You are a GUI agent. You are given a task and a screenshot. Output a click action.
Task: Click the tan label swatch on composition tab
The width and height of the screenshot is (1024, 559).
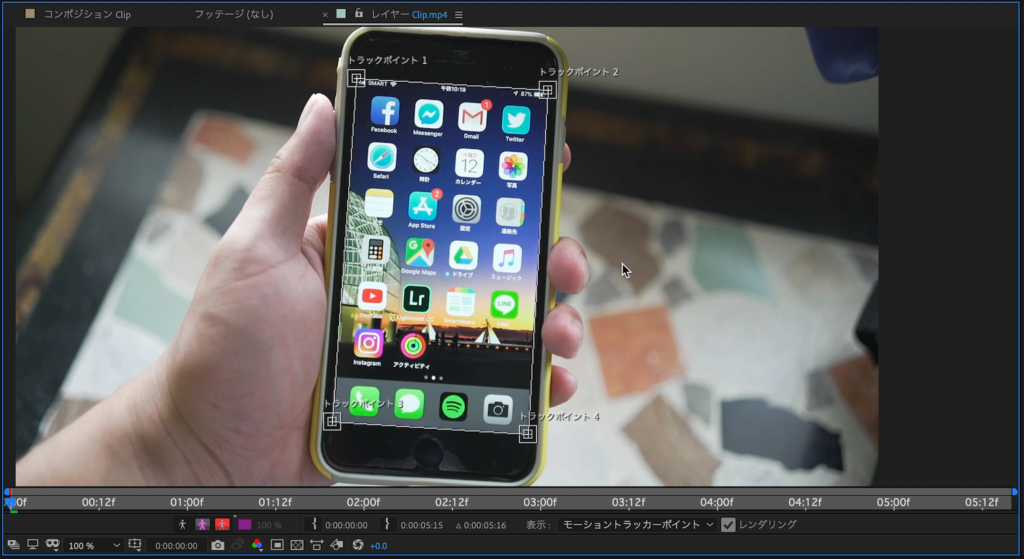coord(30,14)
